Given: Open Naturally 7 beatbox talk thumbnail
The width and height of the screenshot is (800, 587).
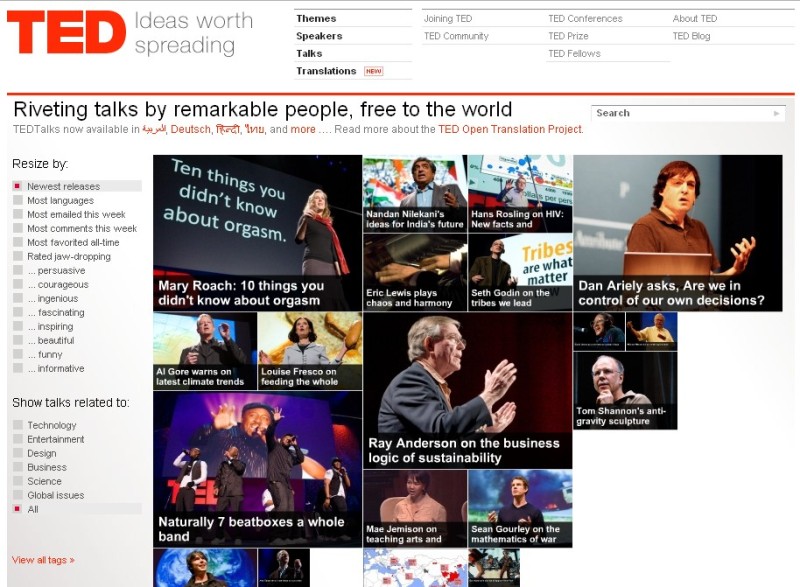Looking at the screenshot, I should (257, 469).
